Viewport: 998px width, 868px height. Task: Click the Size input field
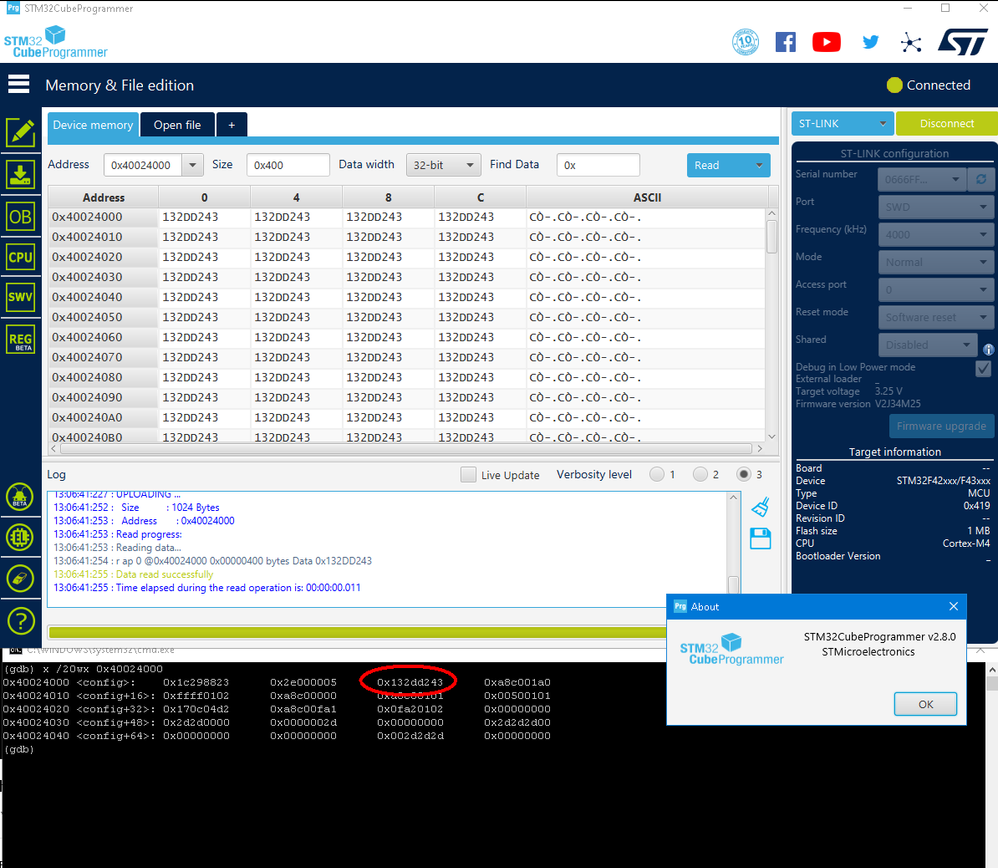tap(288, 165)
